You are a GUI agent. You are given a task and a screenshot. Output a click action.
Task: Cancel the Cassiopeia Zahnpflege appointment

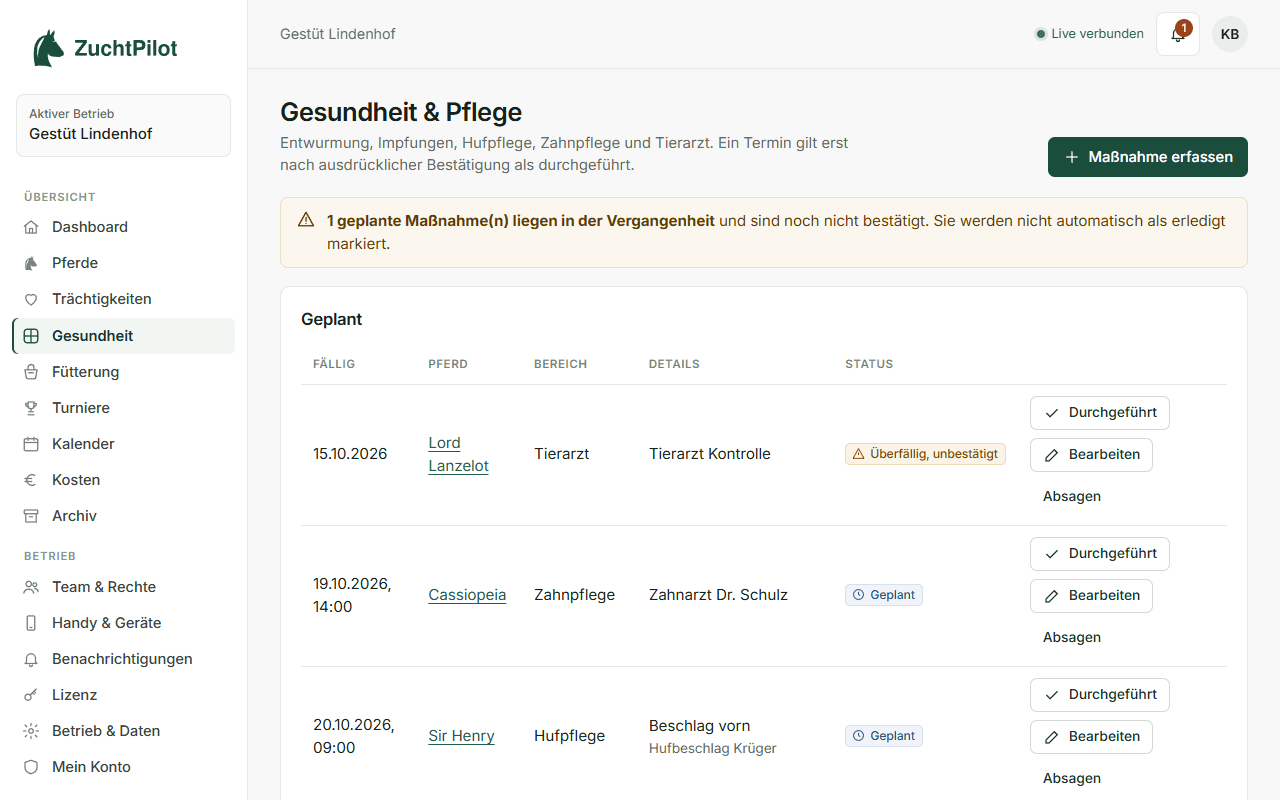click(1072, 637)
